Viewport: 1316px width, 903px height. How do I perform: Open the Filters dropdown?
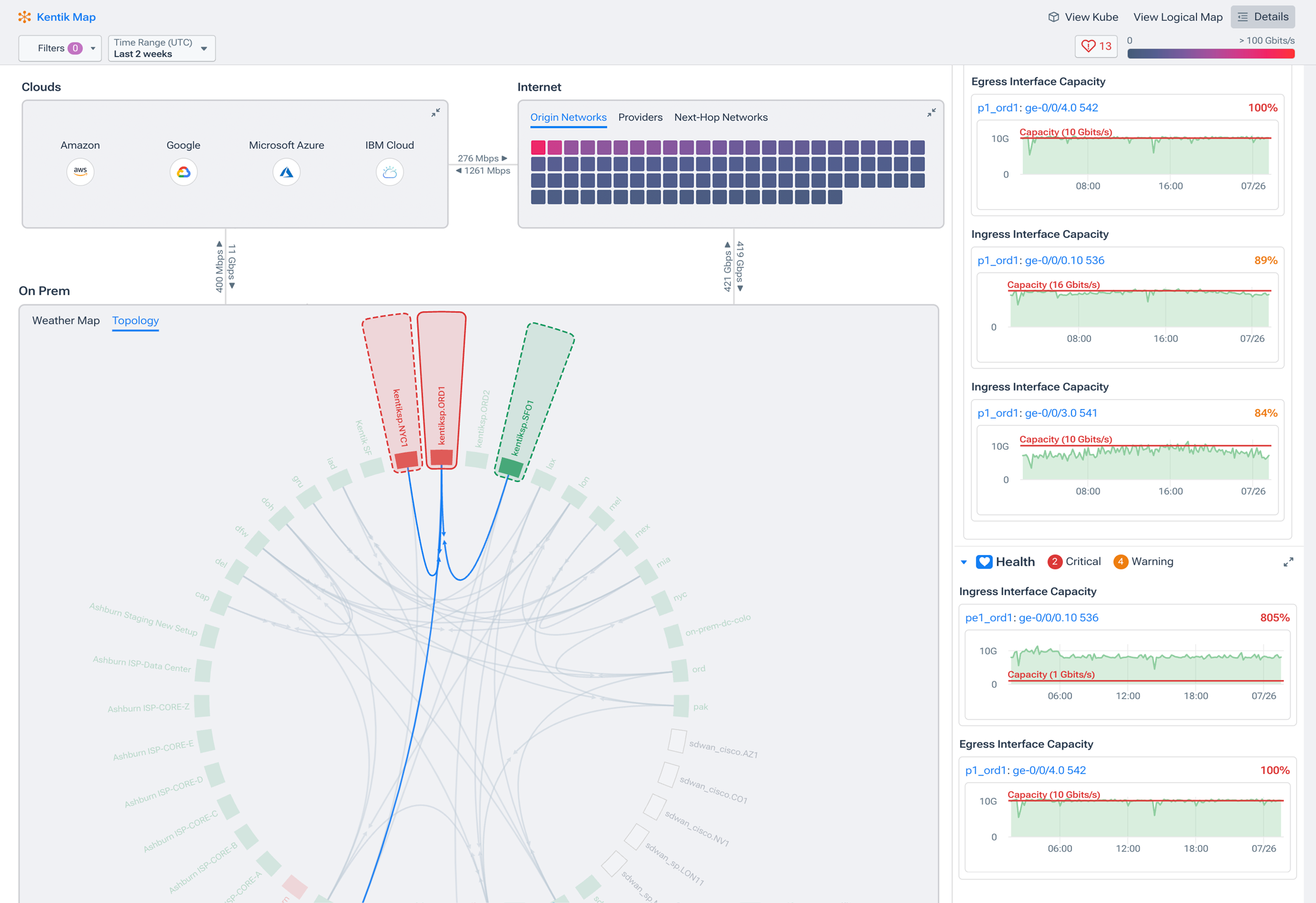tap(60, 48)
